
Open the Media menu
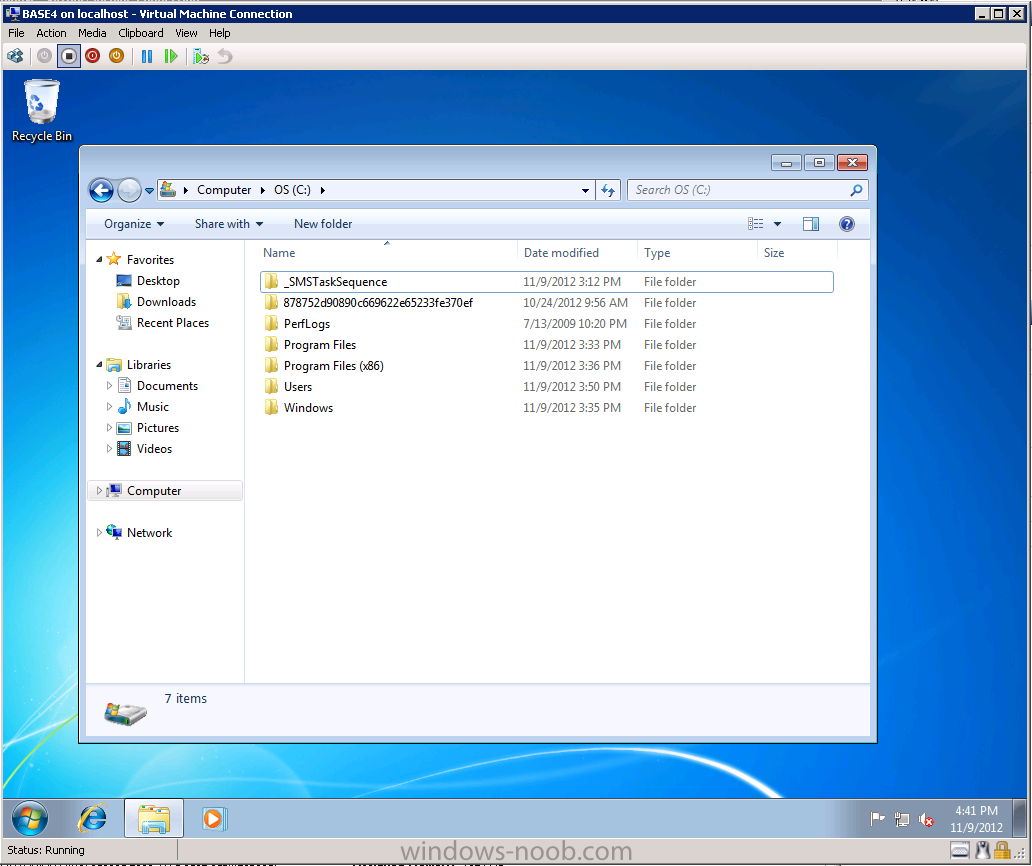click(x=92, y=33)
